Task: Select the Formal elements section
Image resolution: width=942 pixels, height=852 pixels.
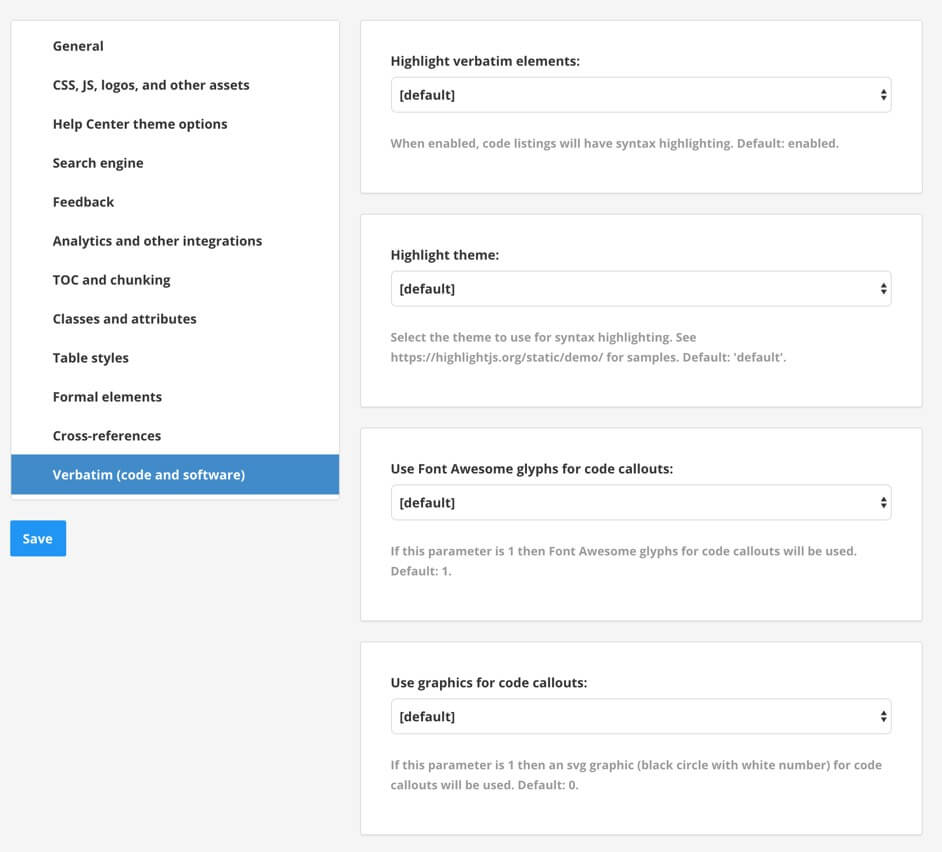Action: click(107, 397)
